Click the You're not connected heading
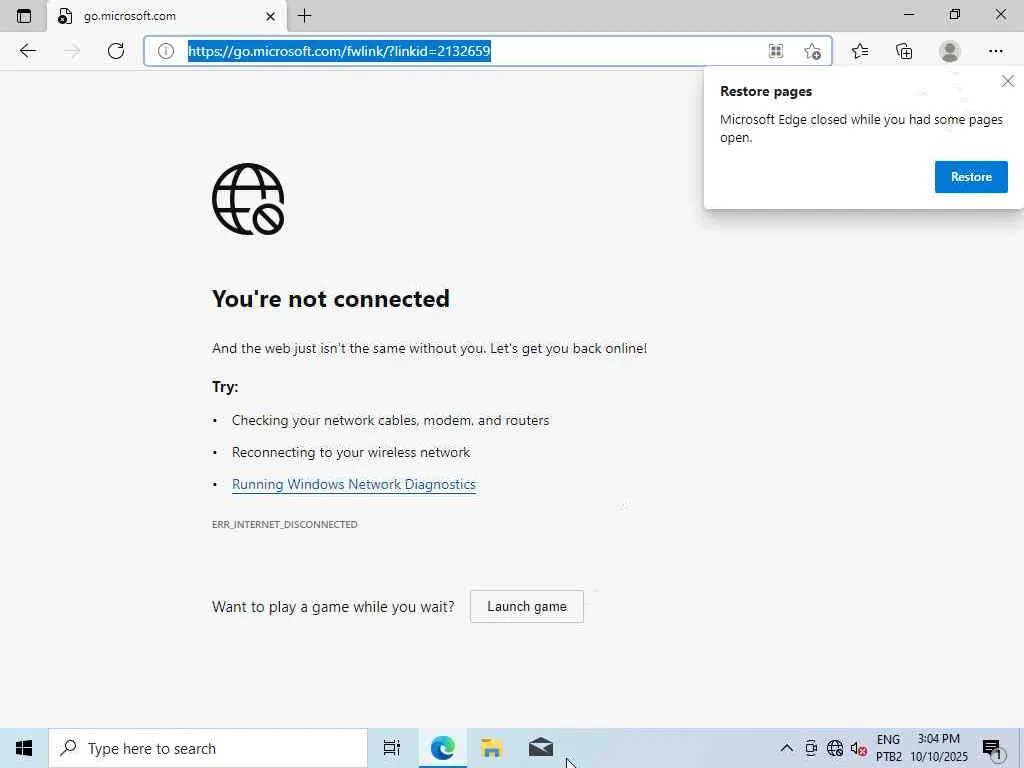Image resolution: width=1024 pixels, height=768 pixels. point(330,299)
